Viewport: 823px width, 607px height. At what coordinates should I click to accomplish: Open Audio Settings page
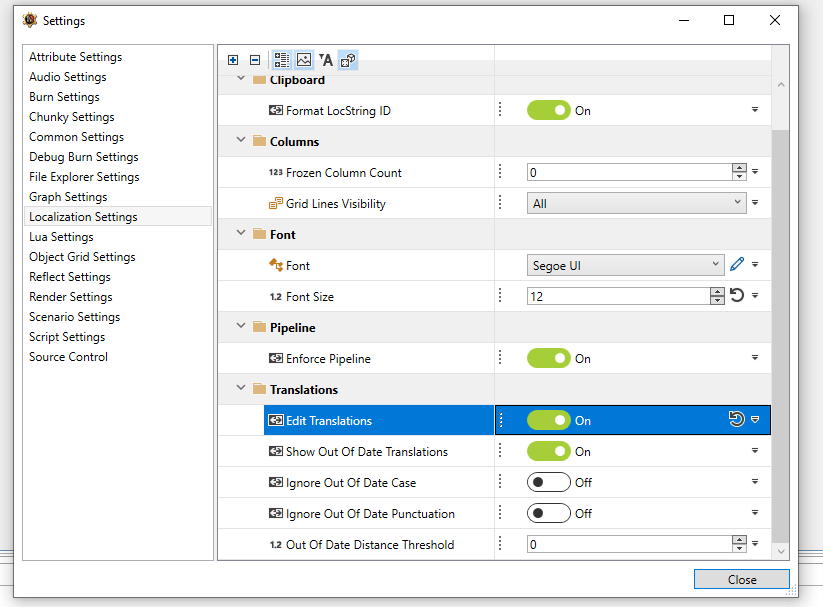coord(68,77)
